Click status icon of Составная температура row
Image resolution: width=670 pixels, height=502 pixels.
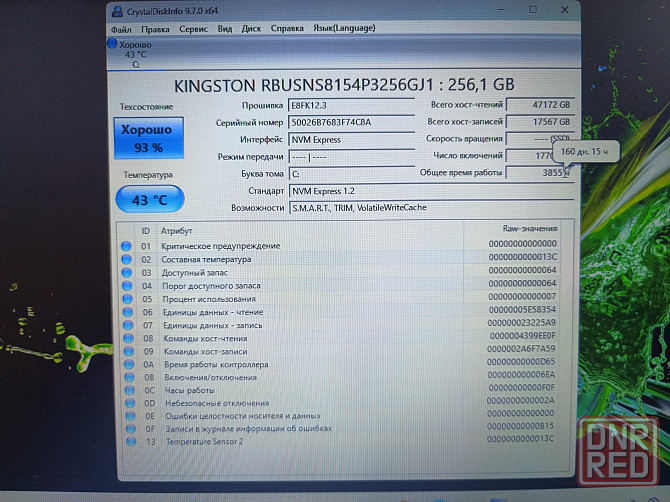[x=126, y=259]
